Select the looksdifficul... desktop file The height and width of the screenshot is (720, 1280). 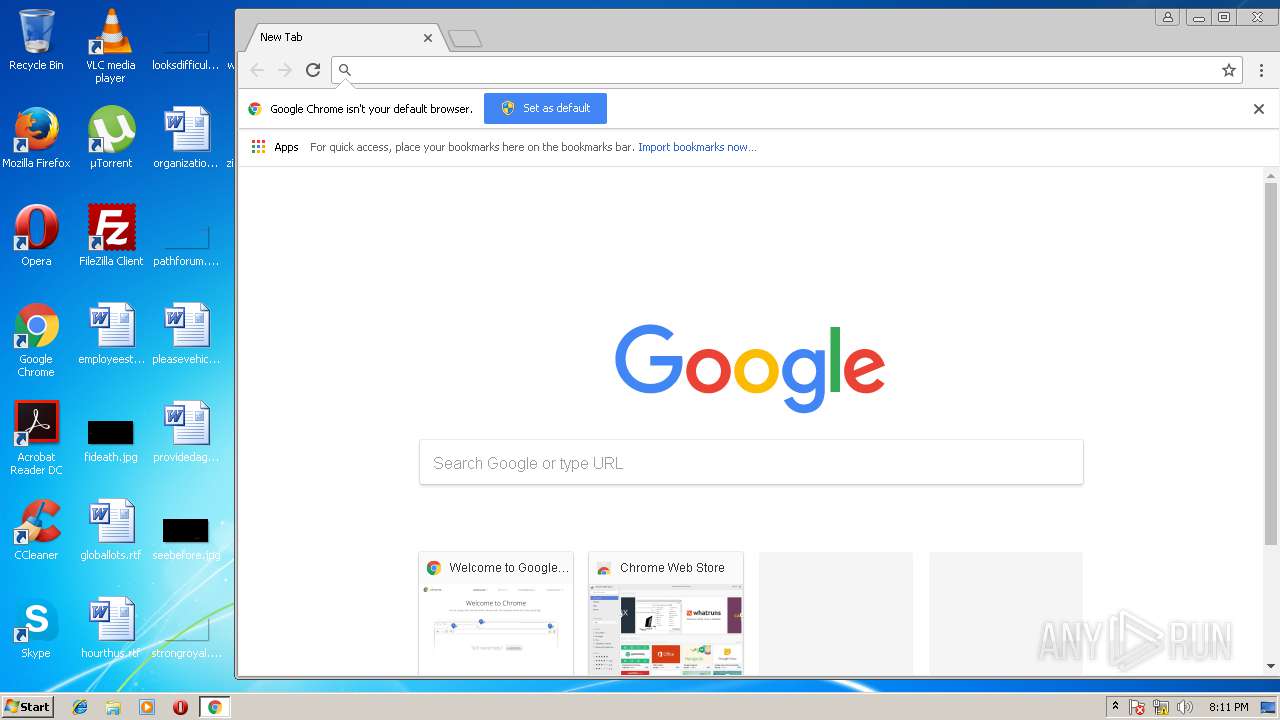pyautogui.click(x=186, y=48)
